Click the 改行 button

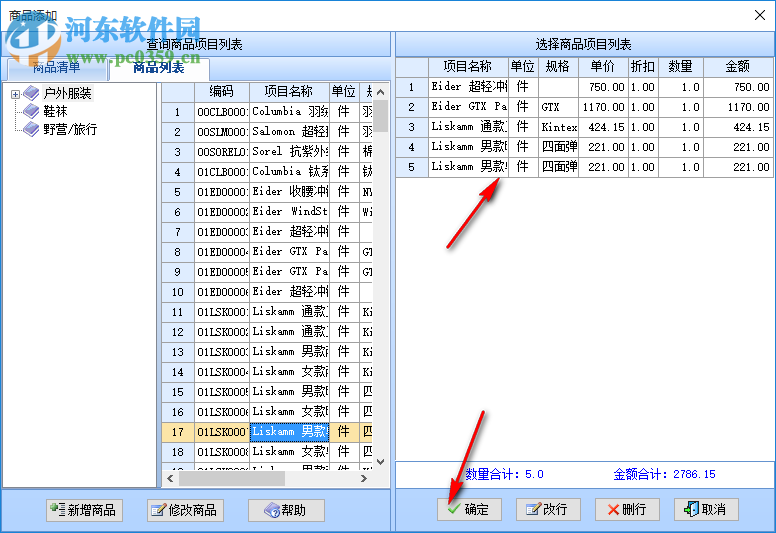pos(548,509)
